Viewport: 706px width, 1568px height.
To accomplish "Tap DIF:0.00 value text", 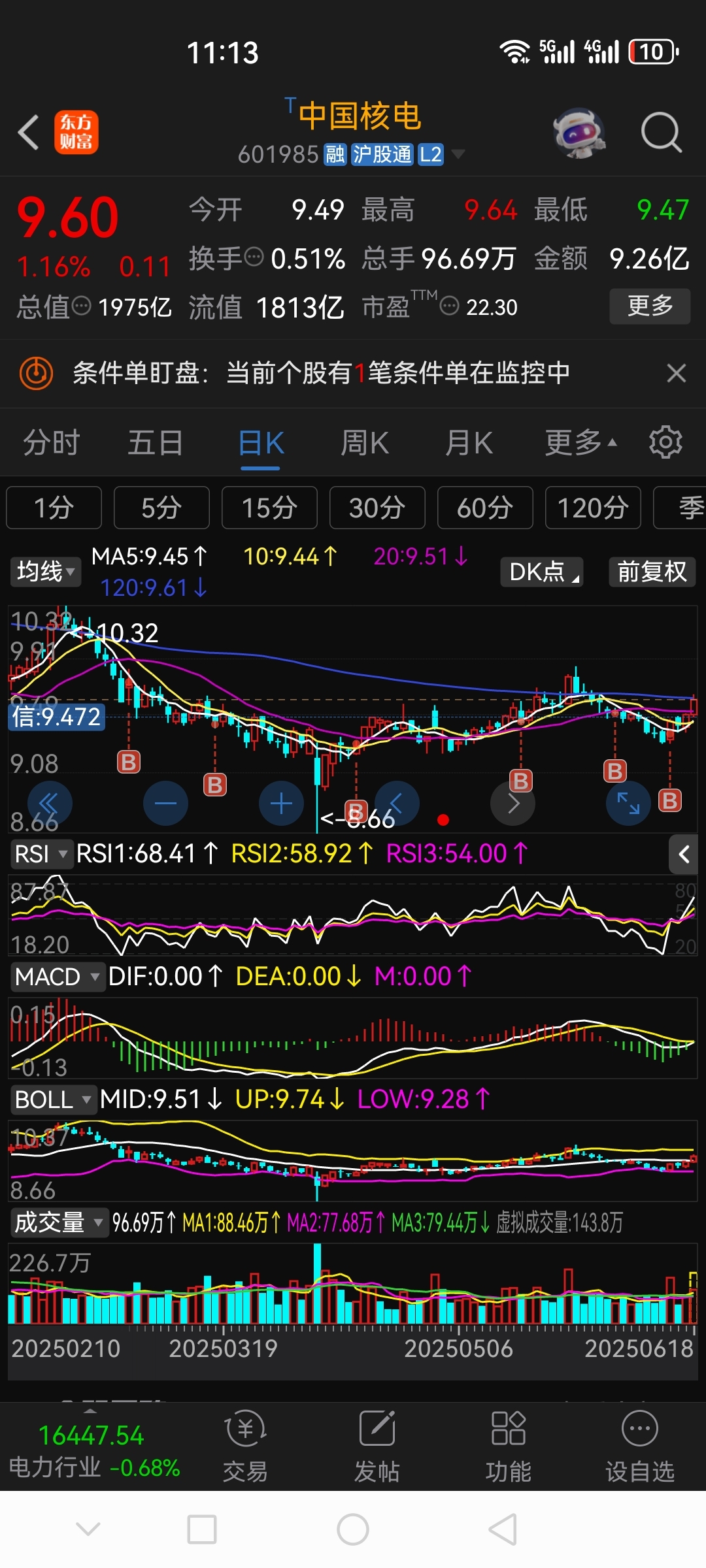I will (166, 977).
